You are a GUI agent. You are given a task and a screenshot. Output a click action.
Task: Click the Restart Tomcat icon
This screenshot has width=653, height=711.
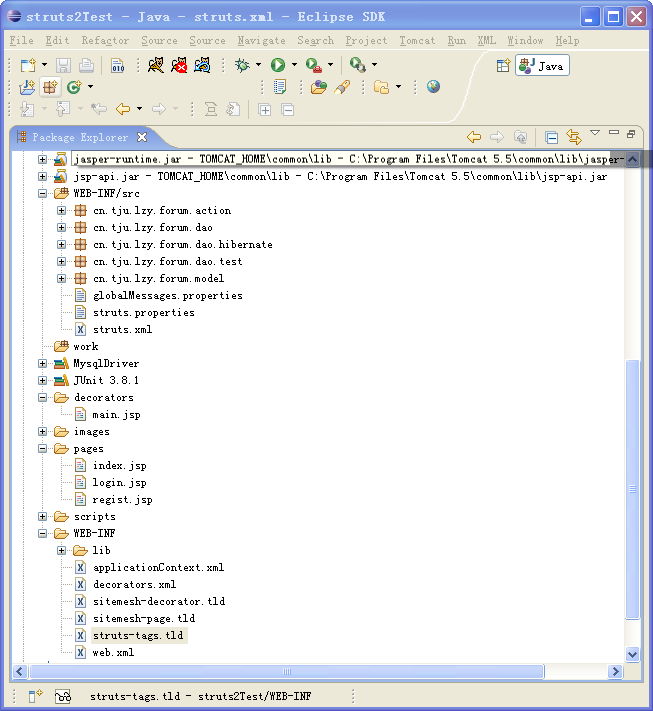point(202,65)
